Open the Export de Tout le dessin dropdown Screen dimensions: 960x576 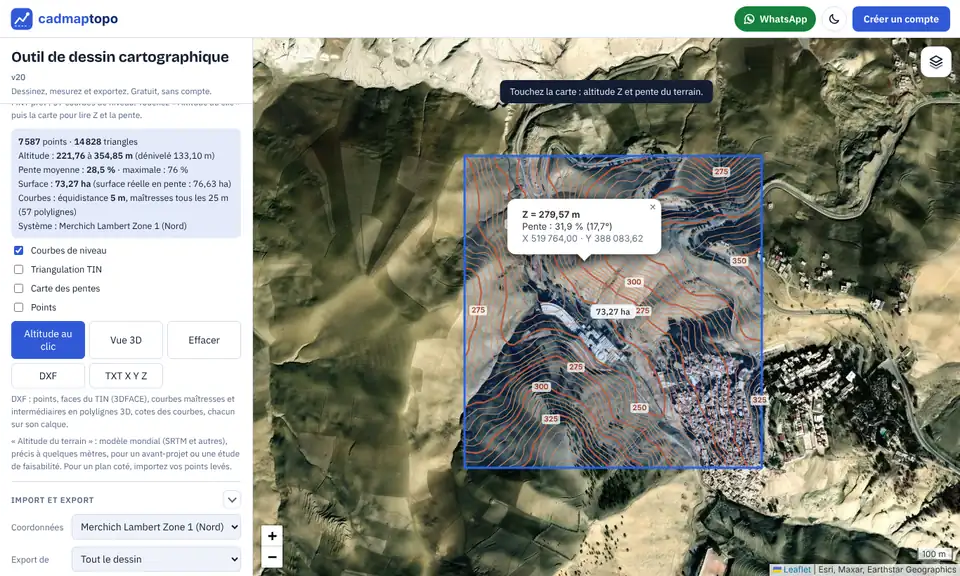pyautogui.click(x=156, y=559)
